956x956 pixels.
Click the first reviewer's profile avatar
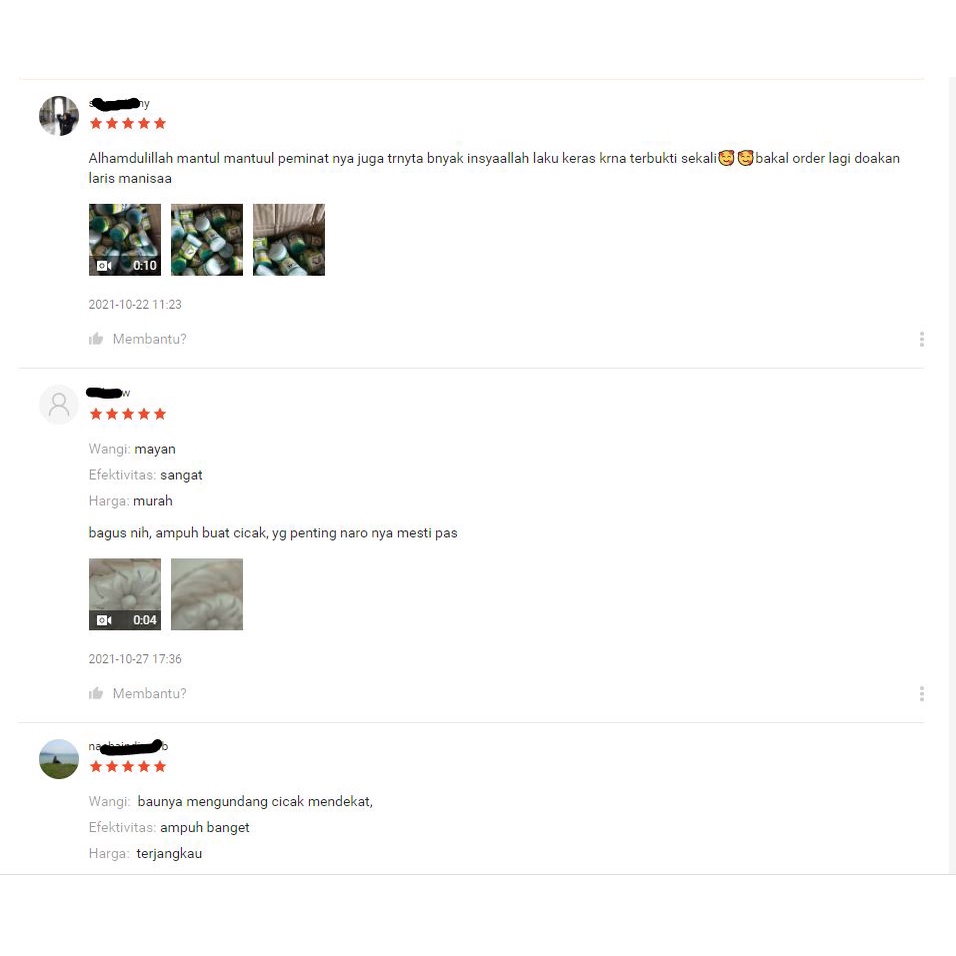tap(59, 115)
